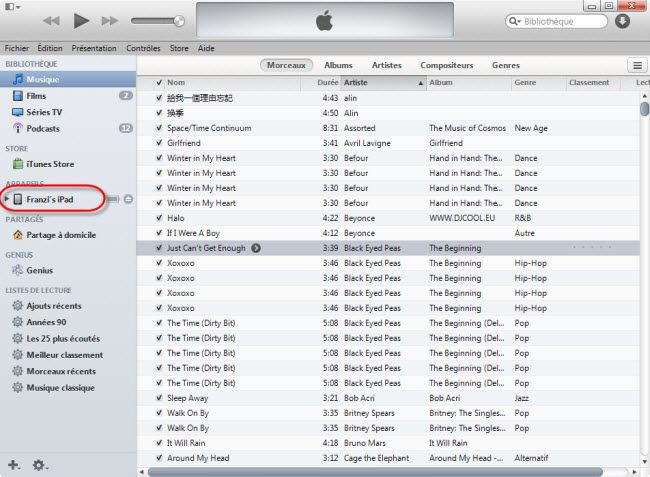Open the column view options menu

pos(636,65)
